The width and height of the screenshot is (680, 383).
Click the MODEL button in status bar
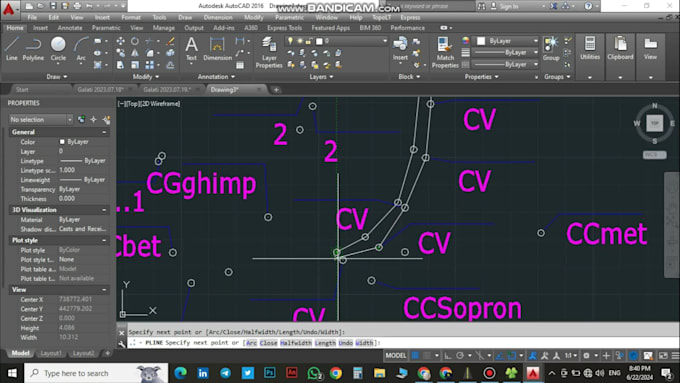click(396, 356)
